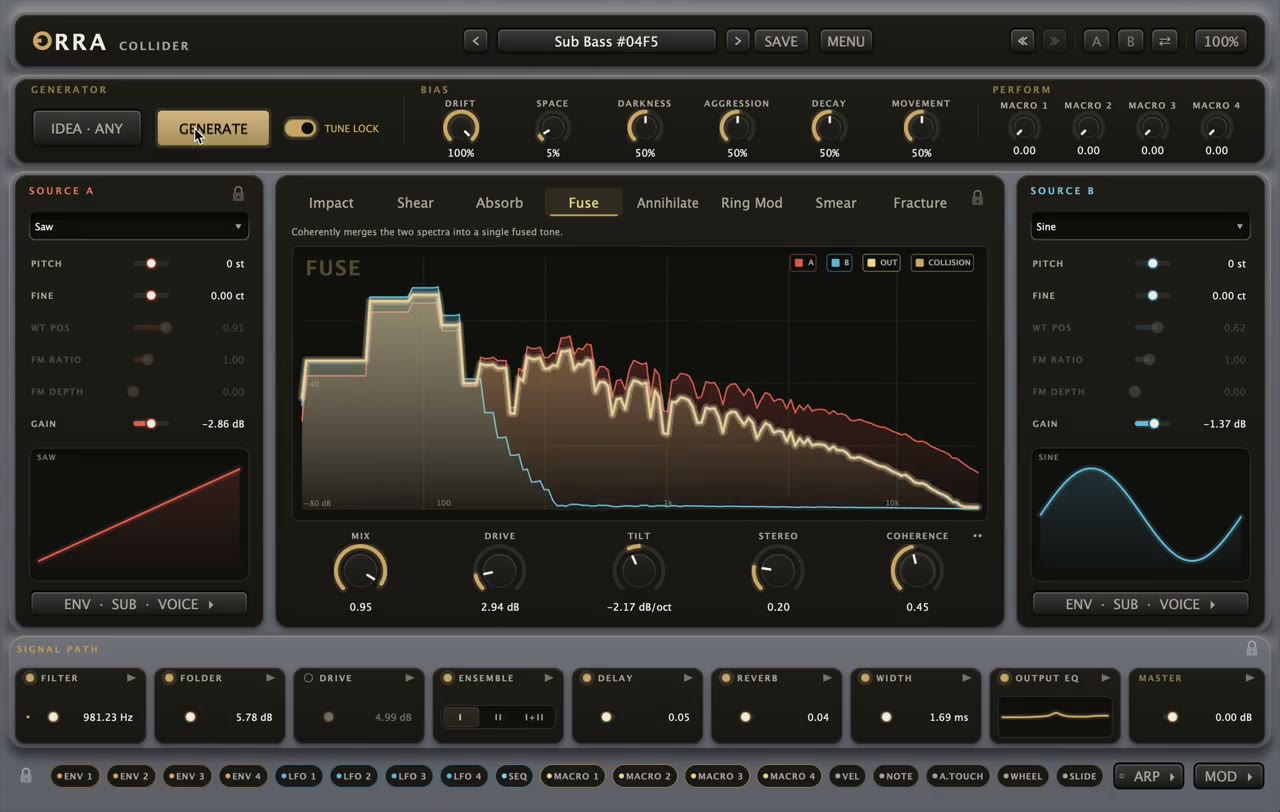The width and height of the screenshot is (1280, 812).
Task: Click the collision mode lock icon
Action: 977,199
